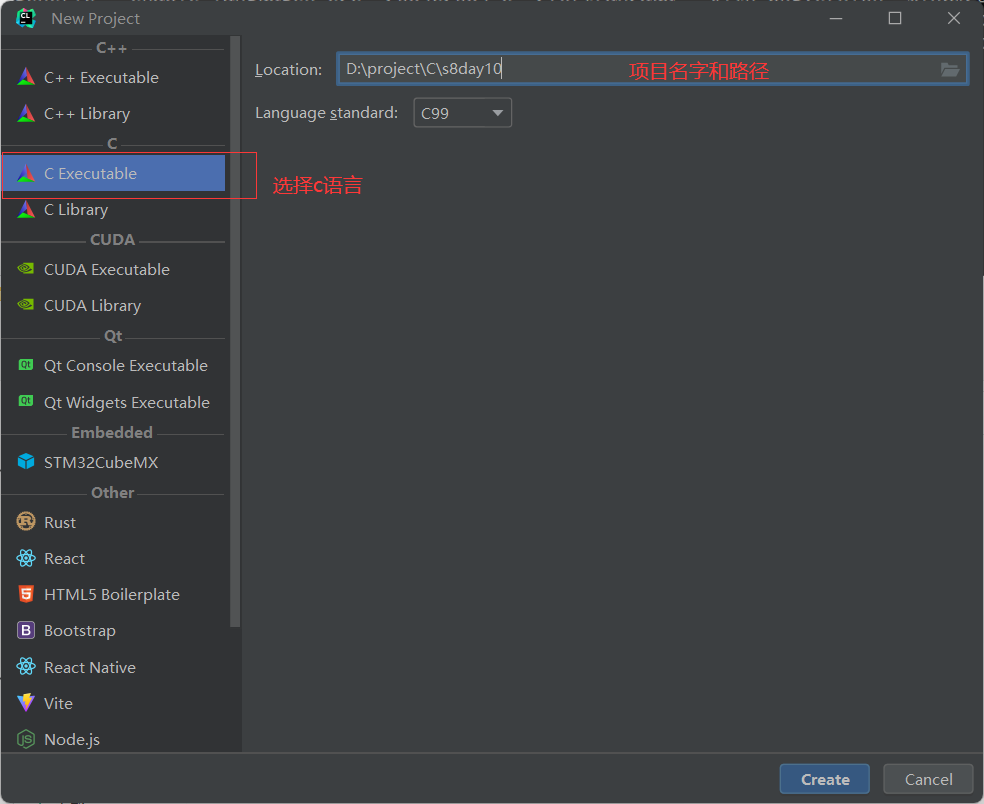Select C++ Executable project type
Image resolution: width=984 pixels, height=804 pixels.
(113, 77)
